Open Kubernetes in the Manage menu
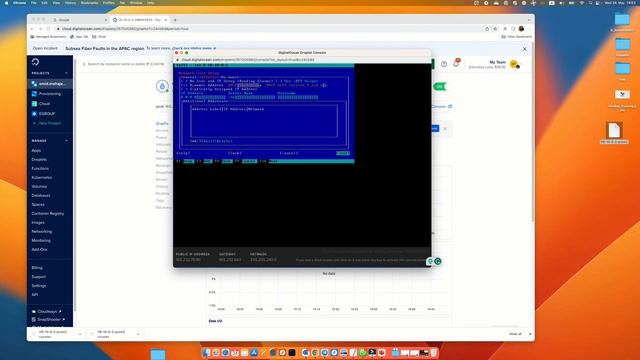Screen dimensions: 640x360 click(x=42, y=178)
